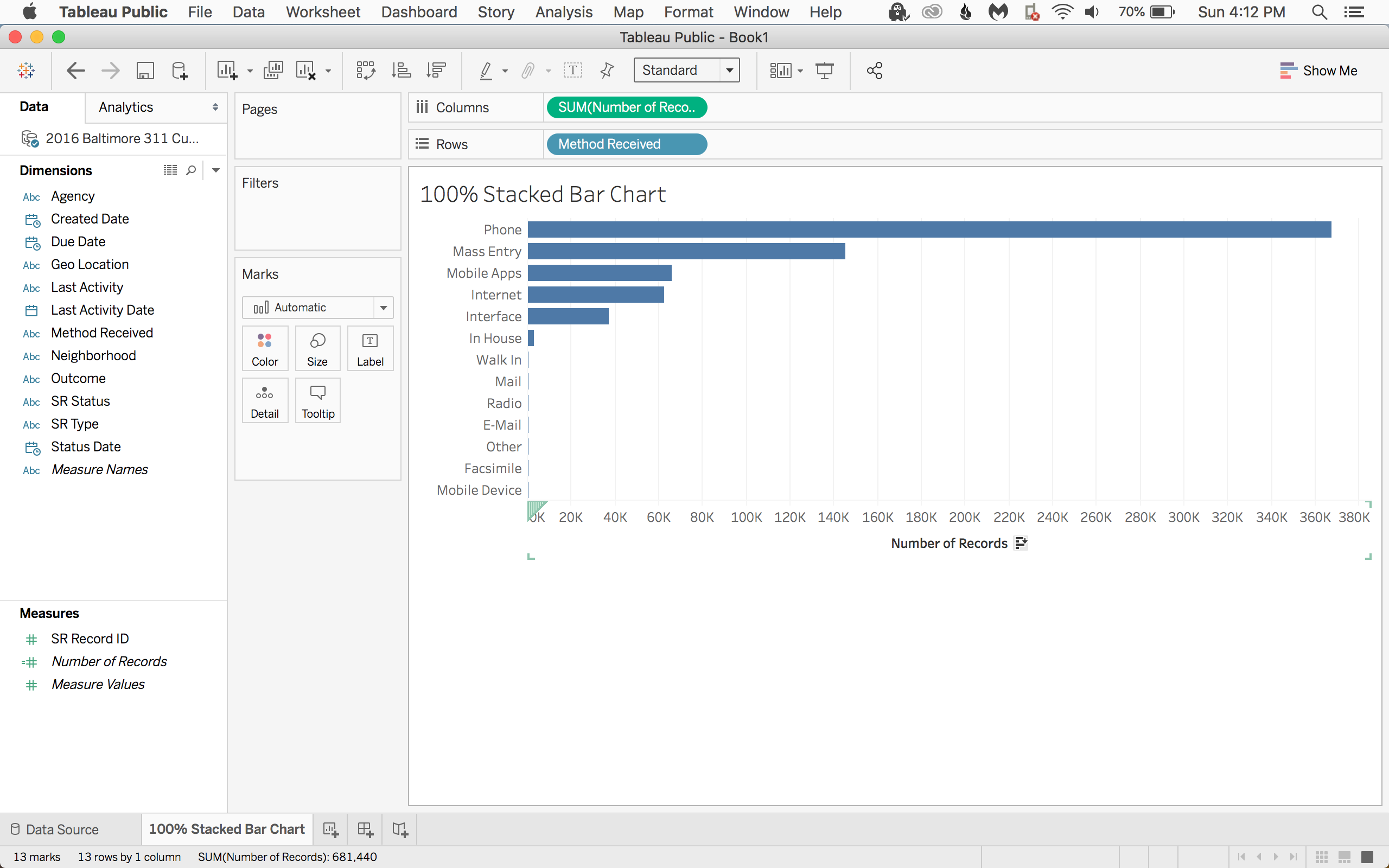
Task: Toggle Dimensions view as list icon
Action: tap(170, 170)
